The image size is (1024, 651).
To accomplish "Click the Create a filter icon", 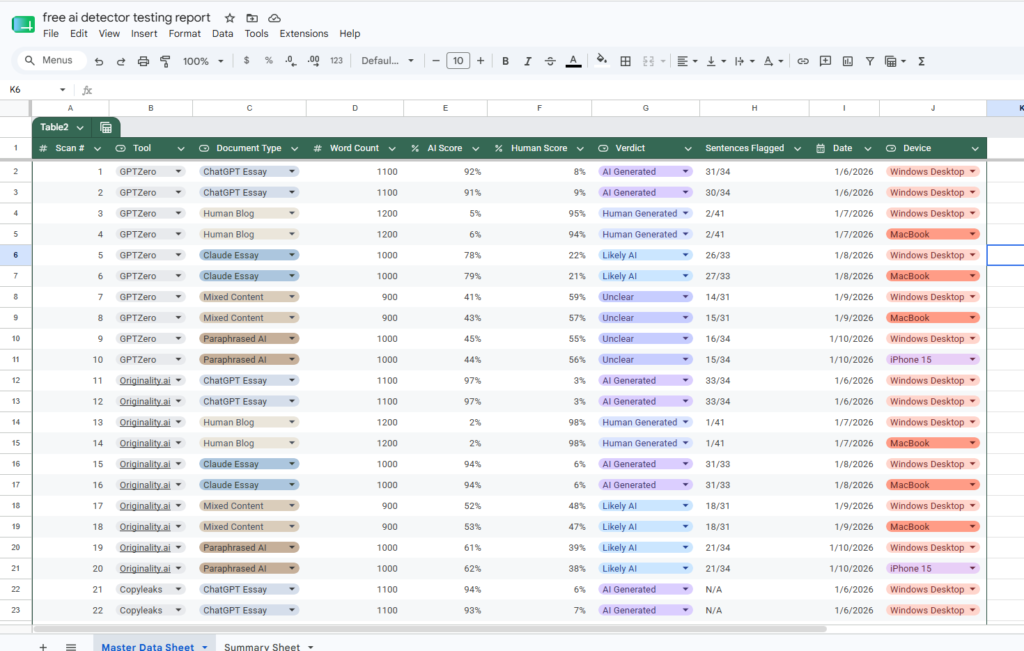I will click(870, 61).
